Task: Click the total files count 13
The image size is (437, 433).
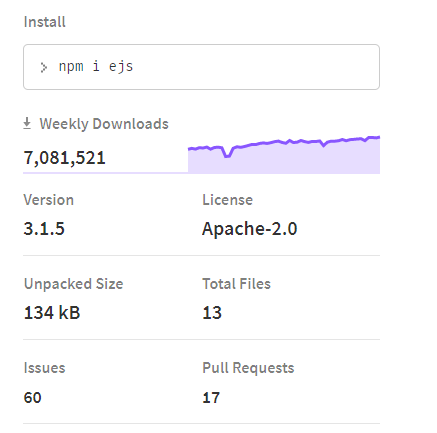Action: tap(212, 313)
